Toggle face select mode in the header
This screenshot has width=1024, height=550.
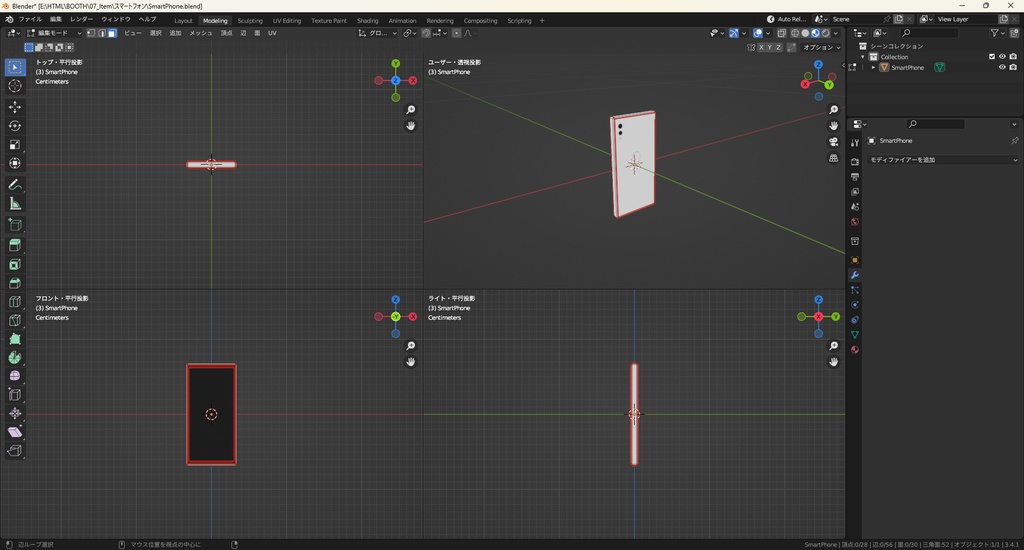coord(112,33)
